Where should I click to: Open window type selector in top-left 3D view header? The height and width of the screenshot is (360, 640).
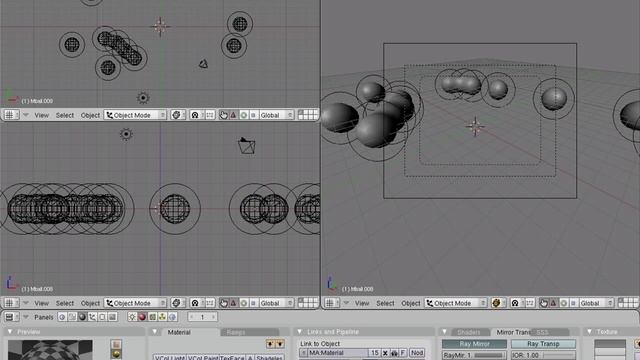11,115
